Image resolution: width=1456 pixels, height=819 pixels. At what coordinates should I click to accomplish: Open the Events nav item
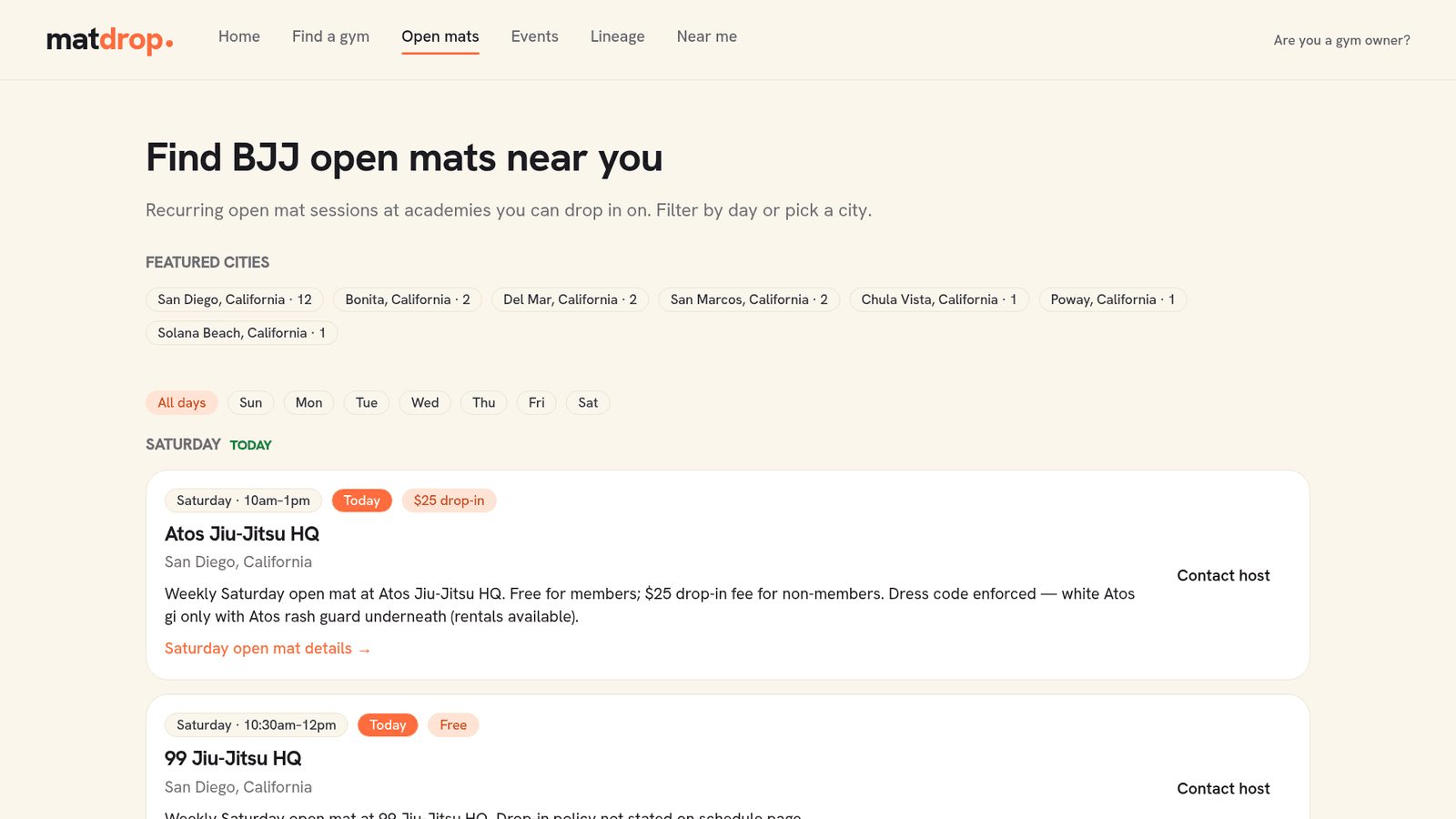[x=535, y=36]
